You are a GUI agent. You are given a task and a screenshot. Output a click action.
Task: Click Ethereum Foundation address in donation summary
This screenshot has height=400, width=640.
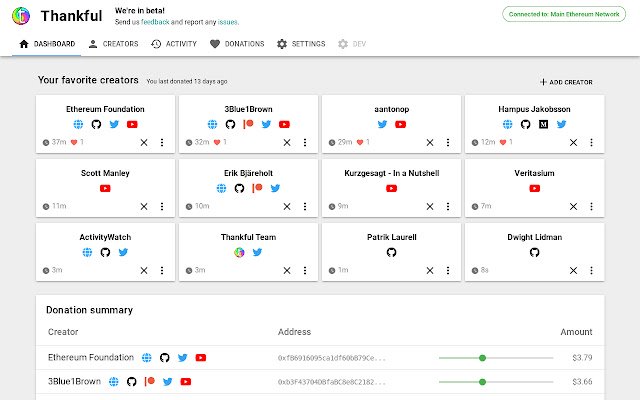click(331, 358)
